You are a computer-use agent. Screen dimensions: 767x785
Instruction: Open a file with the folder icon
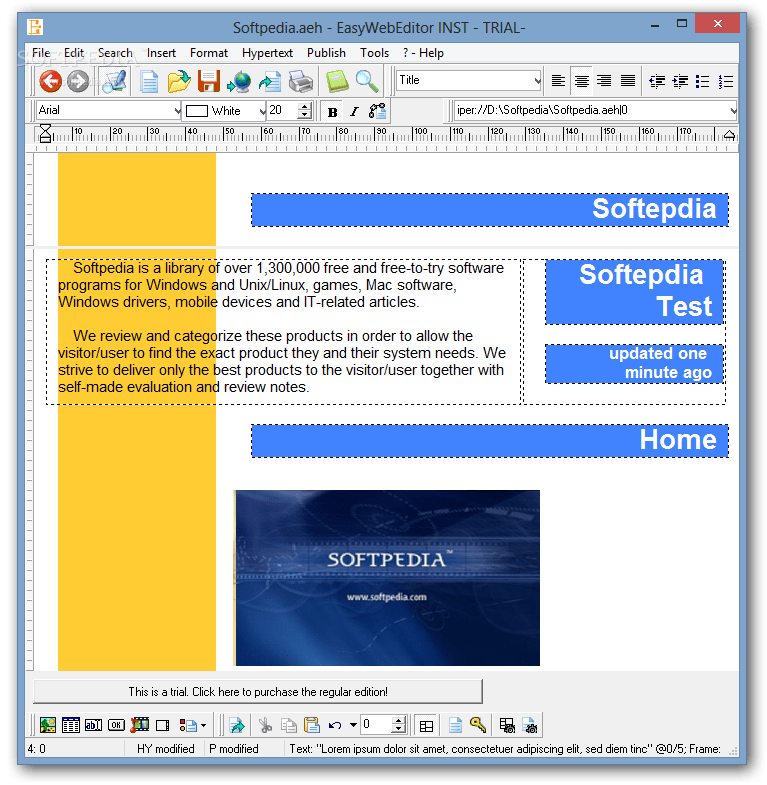(178, 81)
